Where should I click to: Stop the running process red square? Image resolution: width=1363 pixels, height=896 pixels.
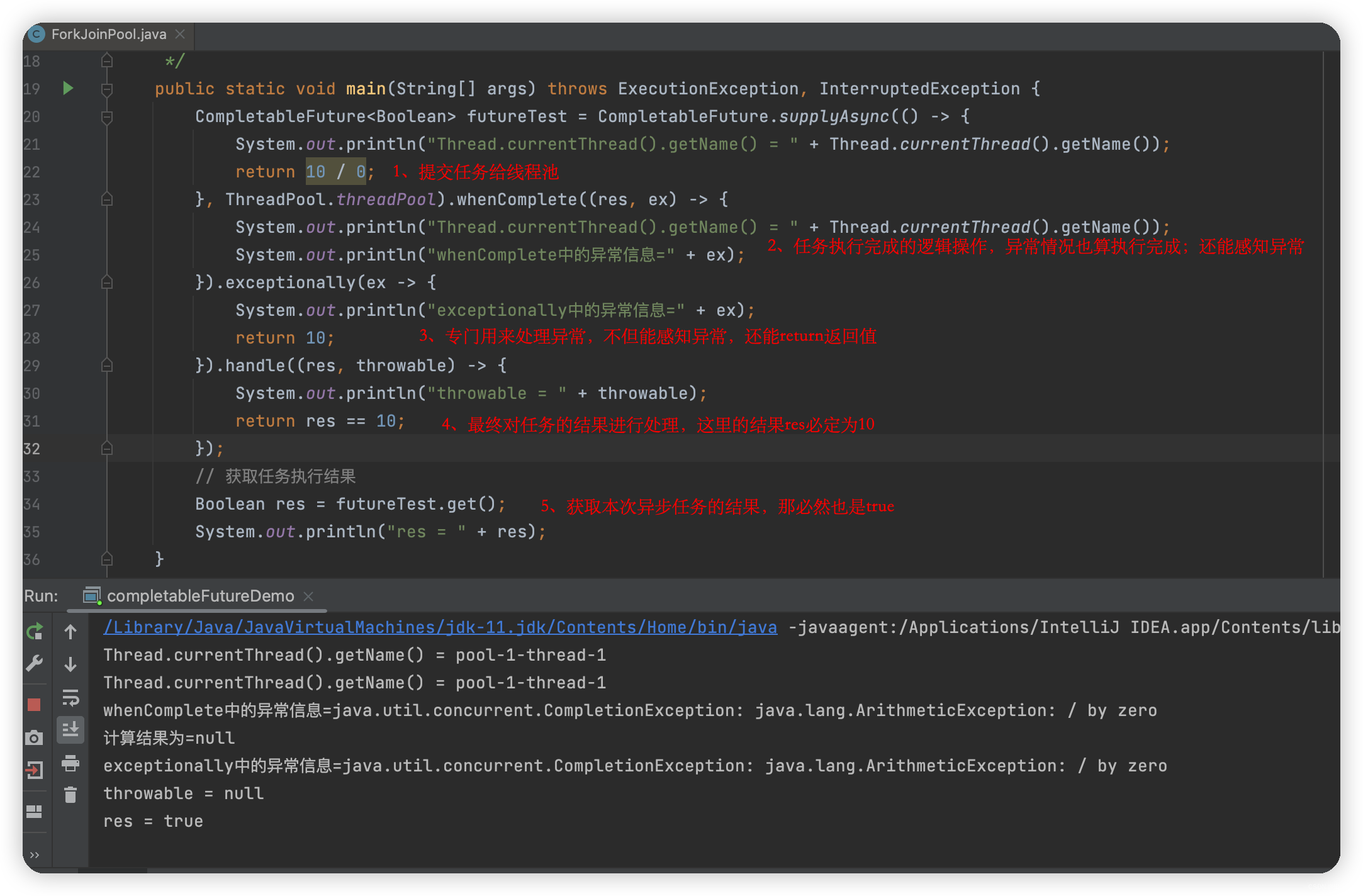point(35,704)
